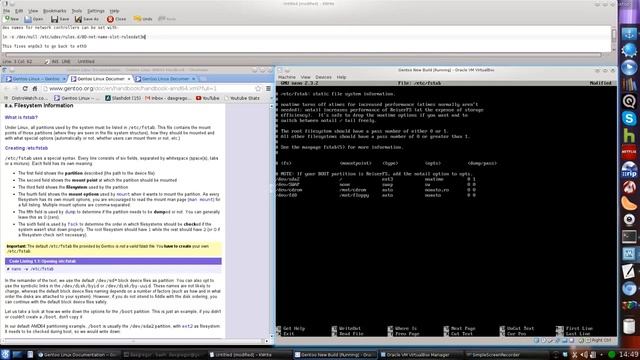Click the Chromium icon in the dock
This screenshot has width=640, height=360.
629,288
